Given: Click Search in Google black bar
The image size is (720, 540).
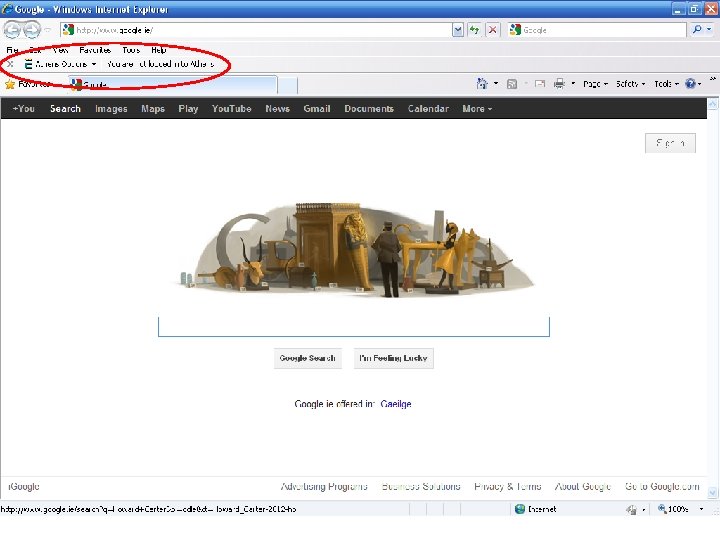Looking at the screenshot, I should (x=65, y=109).
